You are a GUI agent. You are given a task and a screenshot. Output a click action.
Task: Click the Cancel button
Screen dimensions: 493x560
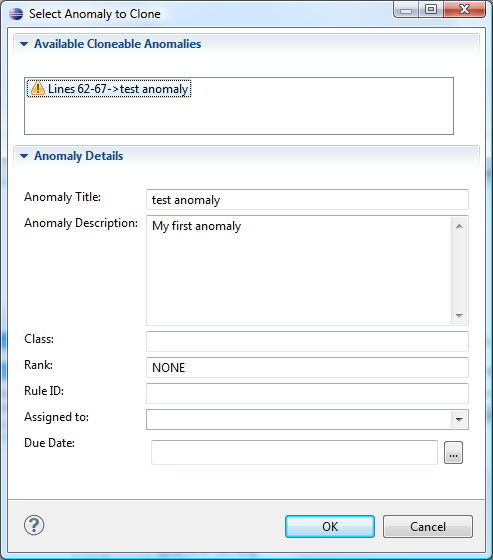pyautogui.click(x=428, y=526)
